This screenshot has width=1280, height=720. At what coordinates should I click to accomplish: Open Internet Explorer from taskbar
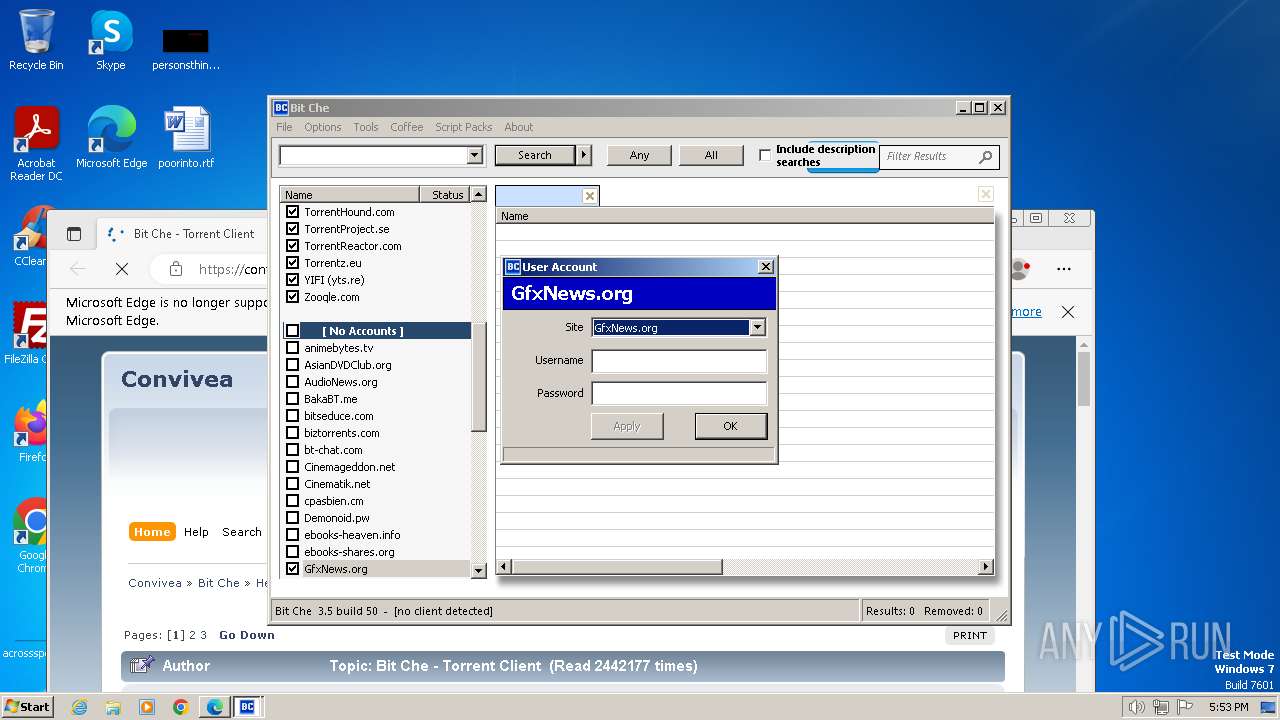click(x=79, y=707)
